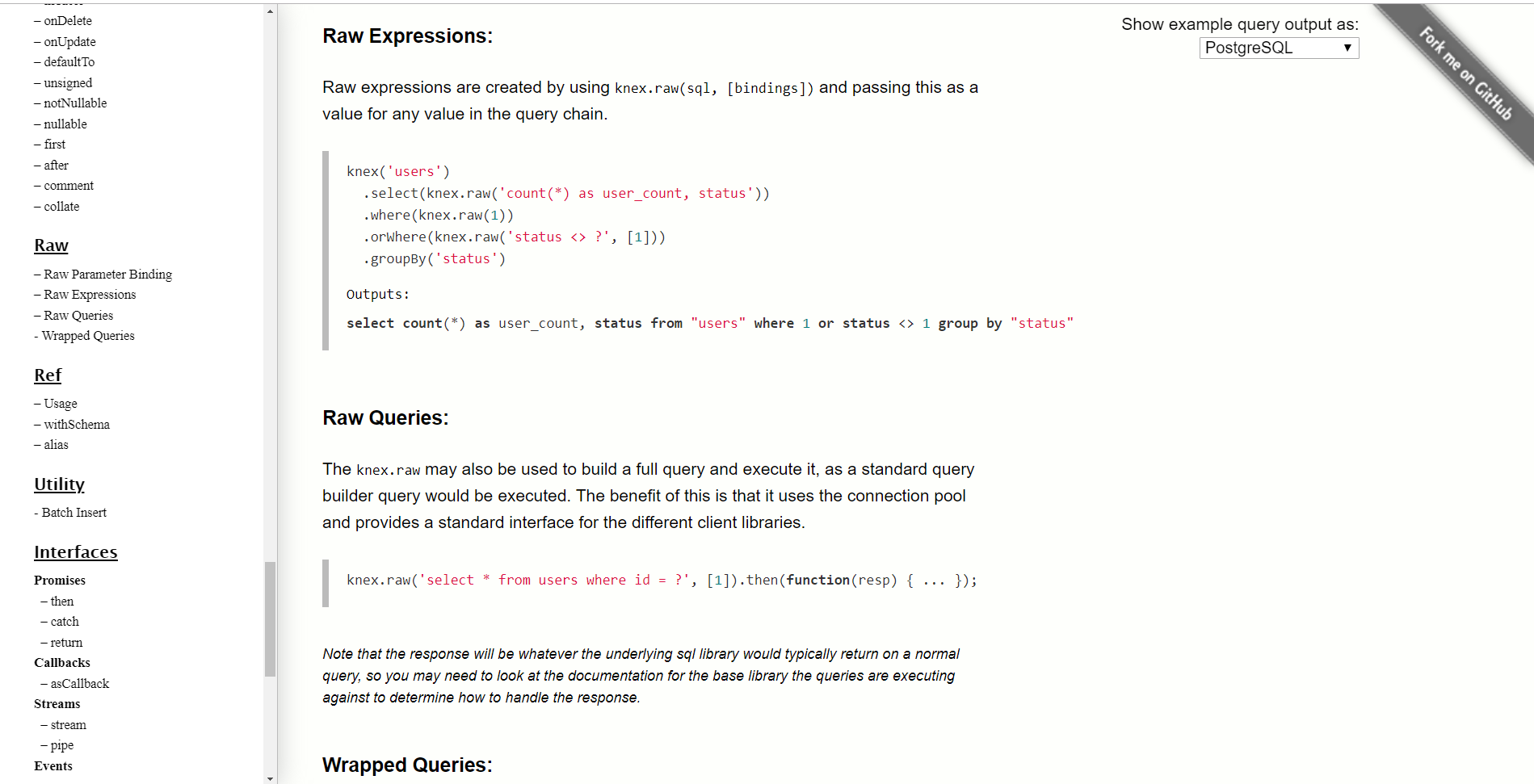Open the Raw section heading link
The image size is (1534, 784).
pos(51,245)
